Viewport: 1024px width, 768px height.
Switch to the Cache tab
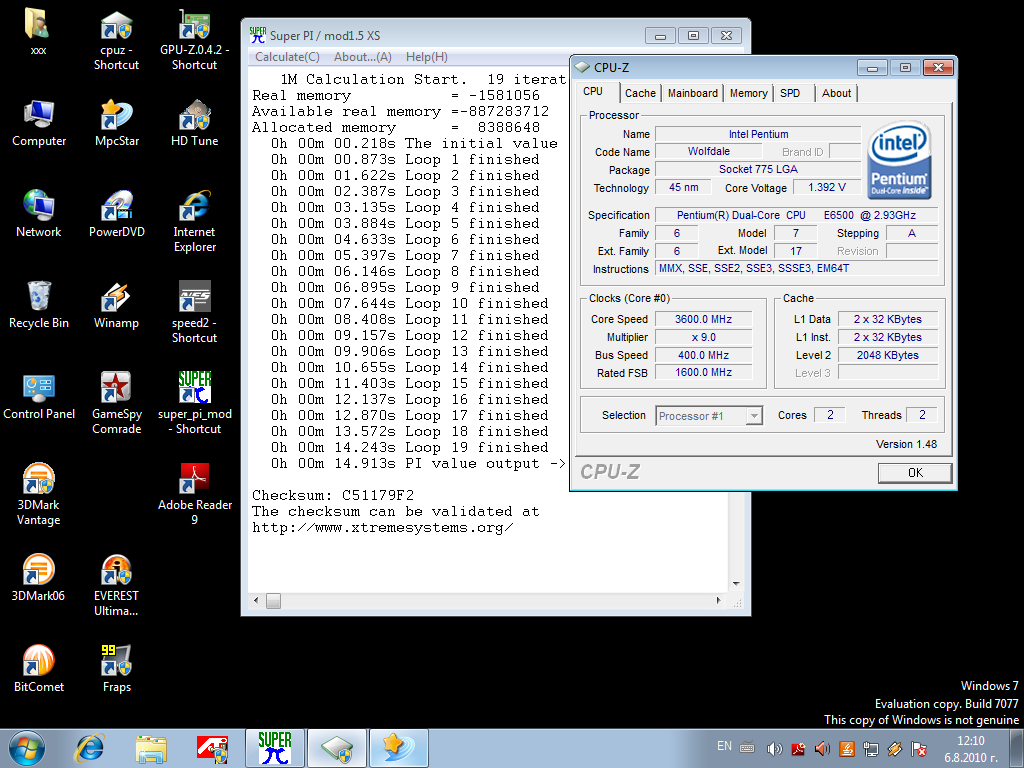[x=640, y=93]
